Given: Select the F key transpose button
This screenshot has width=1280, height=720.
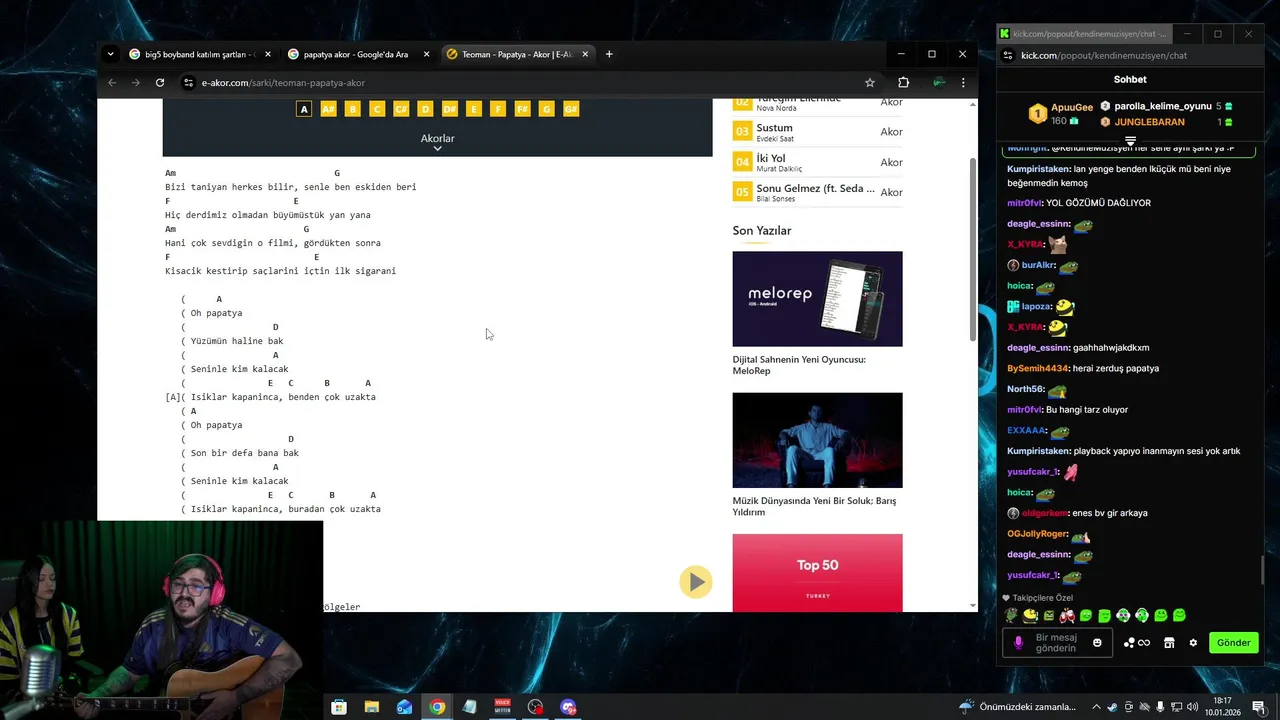Looking at the screenshot, I should [498, 109].
